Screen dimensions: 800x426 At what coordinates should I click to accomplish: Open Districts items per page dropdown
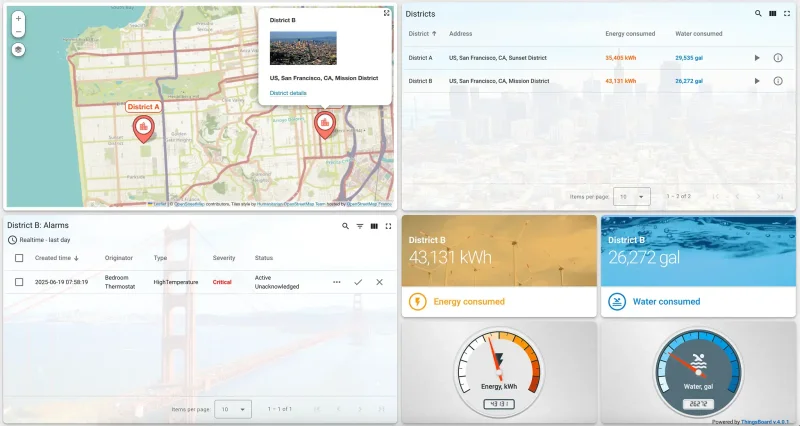pos(632,196)
